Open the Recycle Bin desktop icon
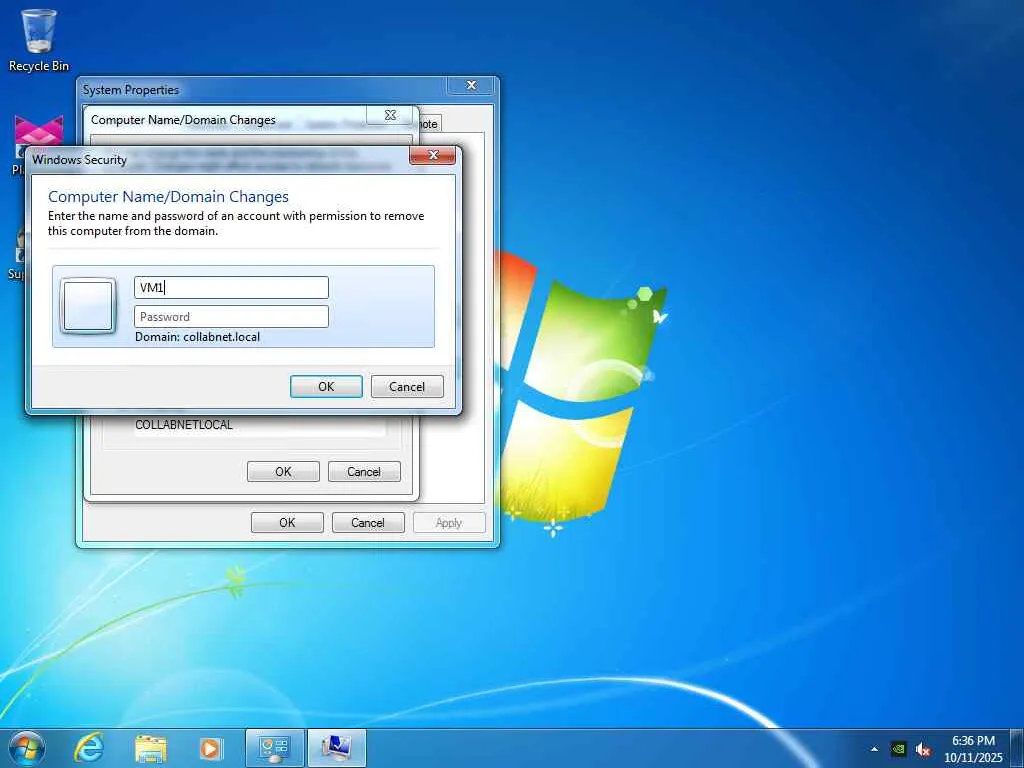 39,39
